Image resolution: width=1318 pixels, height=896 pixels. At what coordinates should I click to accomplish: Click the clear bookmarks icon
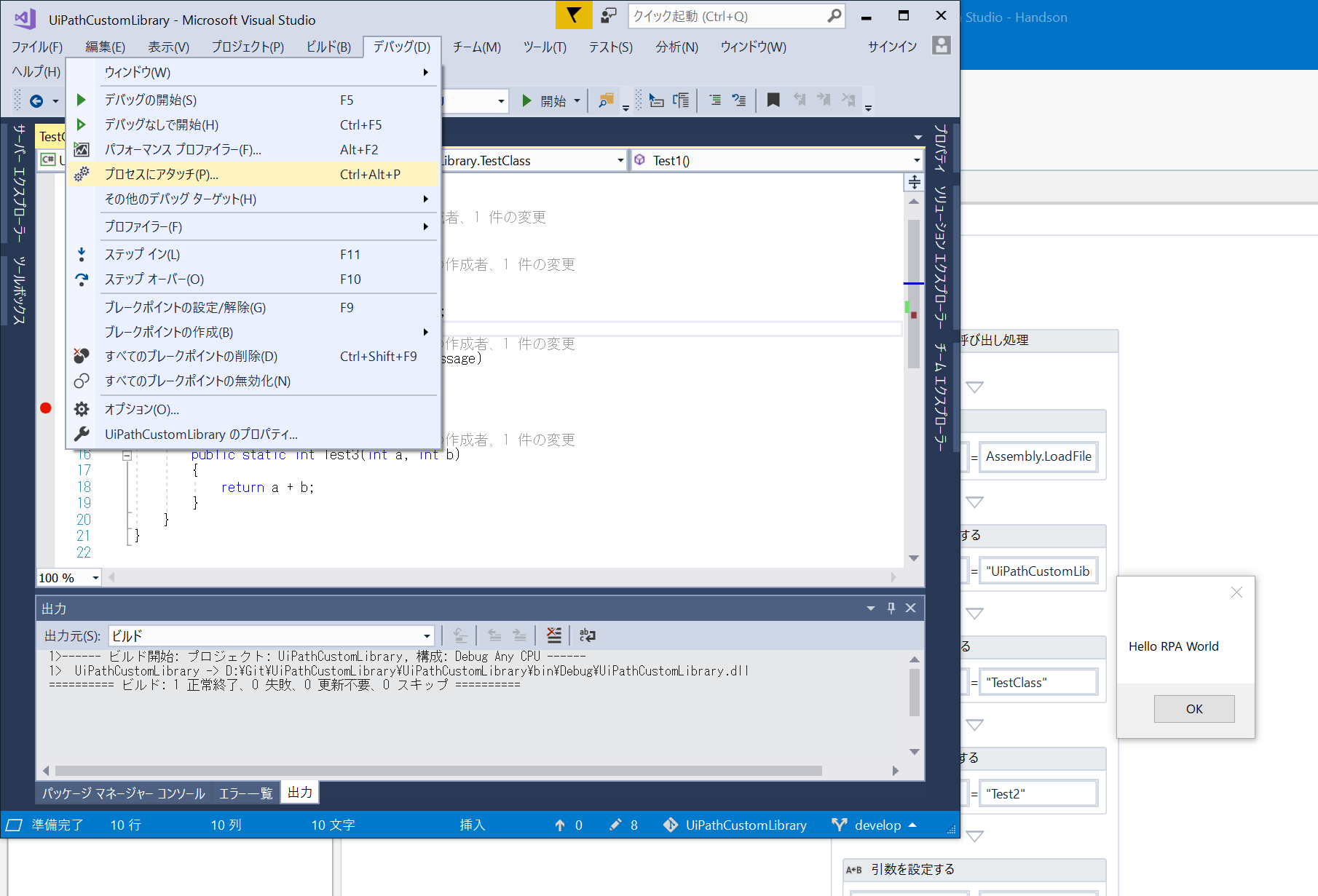click(848, 100)
